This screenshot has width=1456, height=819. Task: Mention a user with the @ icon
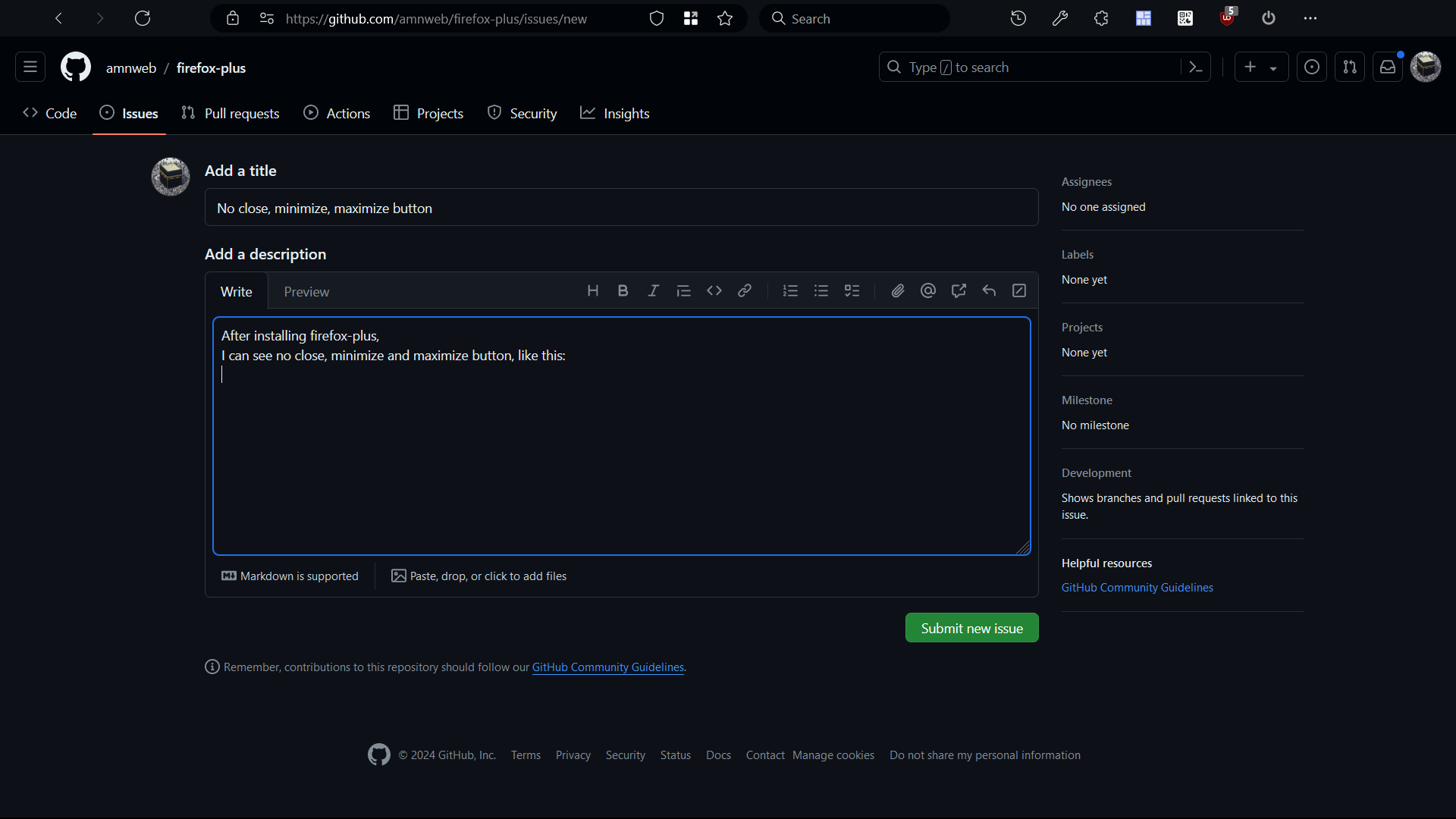pyautogui.click(x=928, y=290)
